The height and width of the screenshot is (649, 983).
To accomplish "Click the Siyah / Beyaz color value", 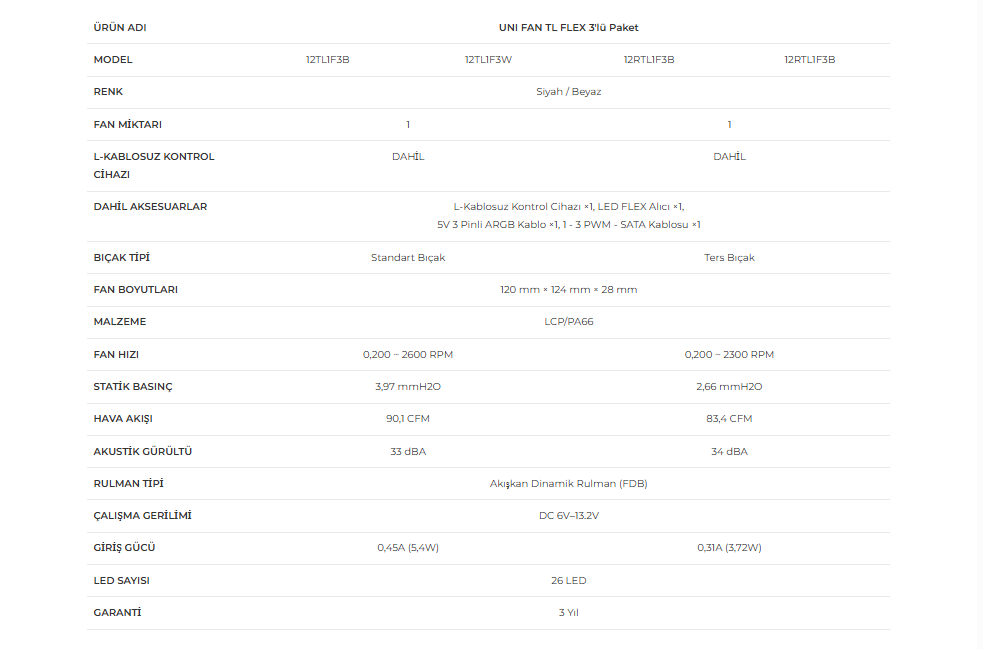I will (x=569, y=92).
